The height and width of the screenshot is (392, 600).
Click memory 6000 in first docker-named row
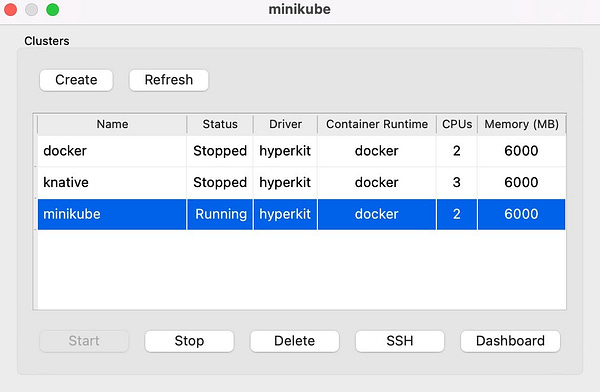coord(522,151)
